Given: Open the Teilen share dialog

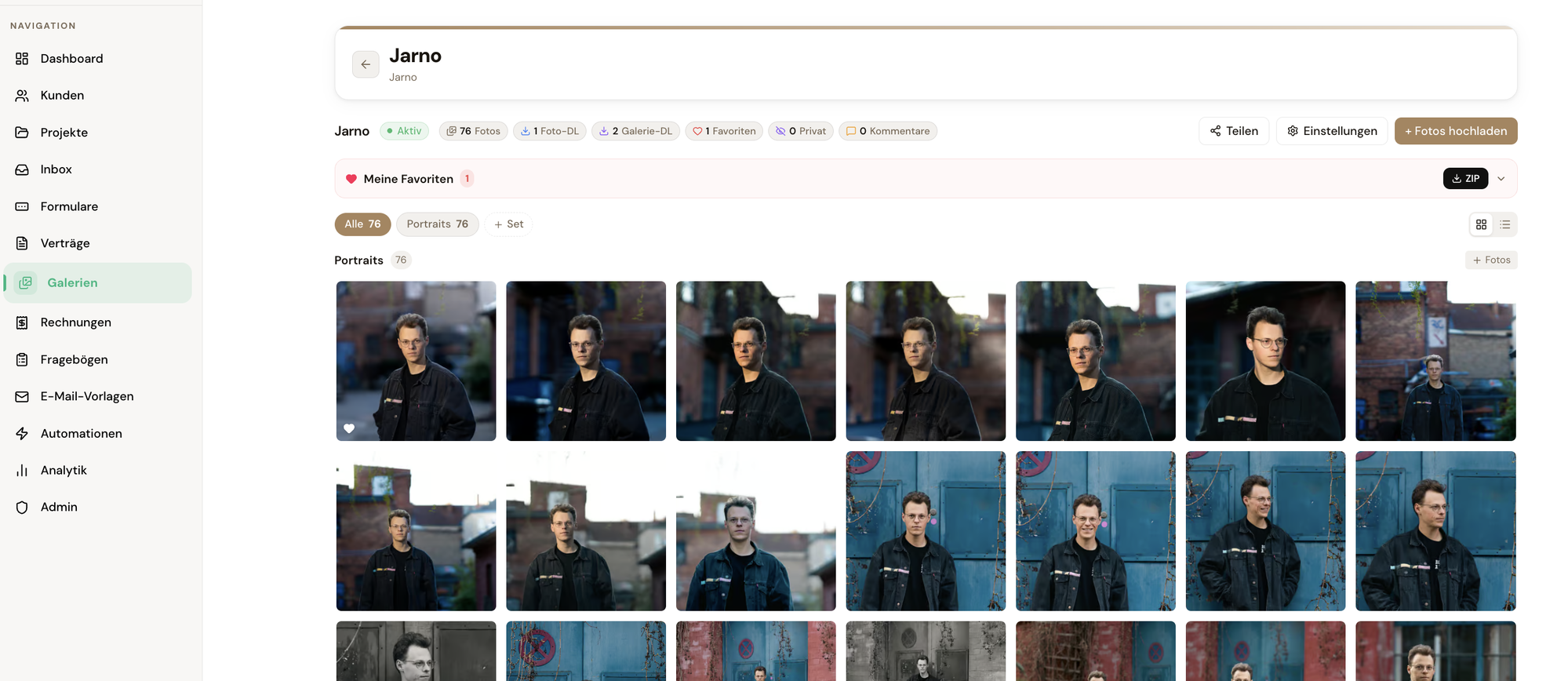Looking at the screenshot, I should click(1234, 131).
